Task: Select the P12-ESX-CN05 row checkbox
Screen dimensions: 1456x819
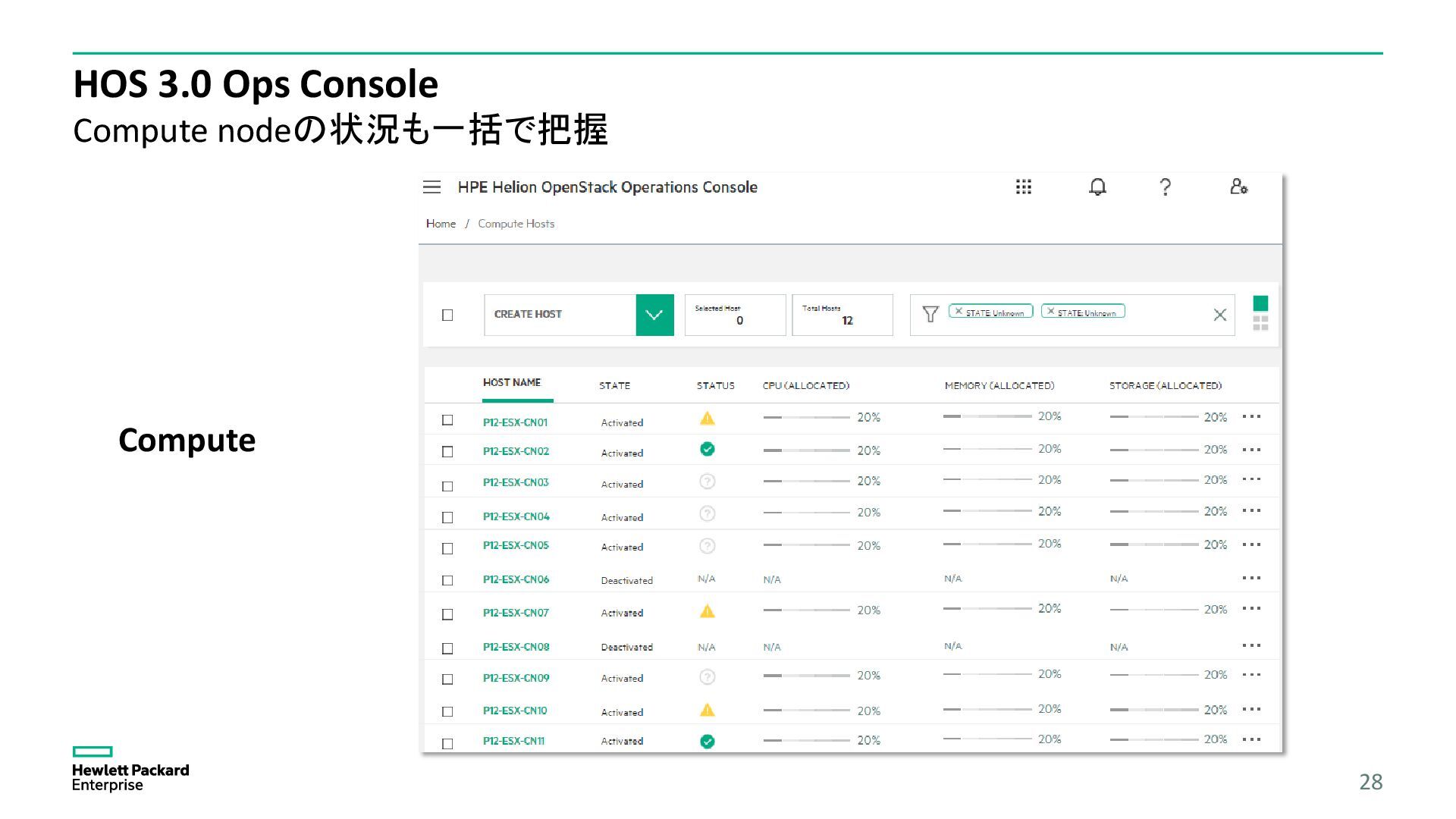Action: [447, 548]
